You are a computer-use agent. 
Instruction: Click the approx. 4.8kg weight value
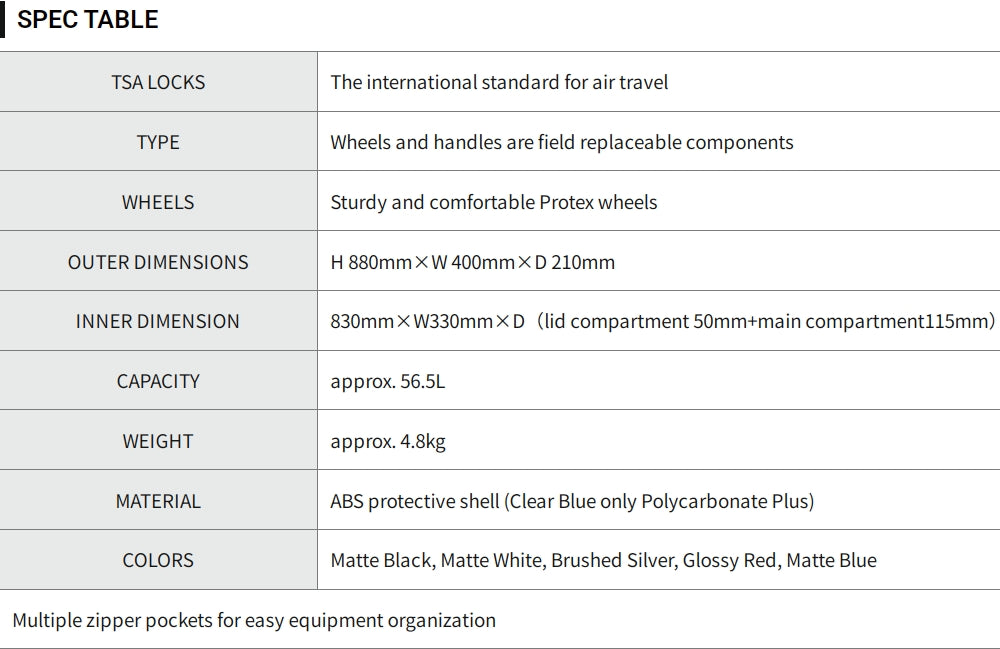tap(388, 441)
